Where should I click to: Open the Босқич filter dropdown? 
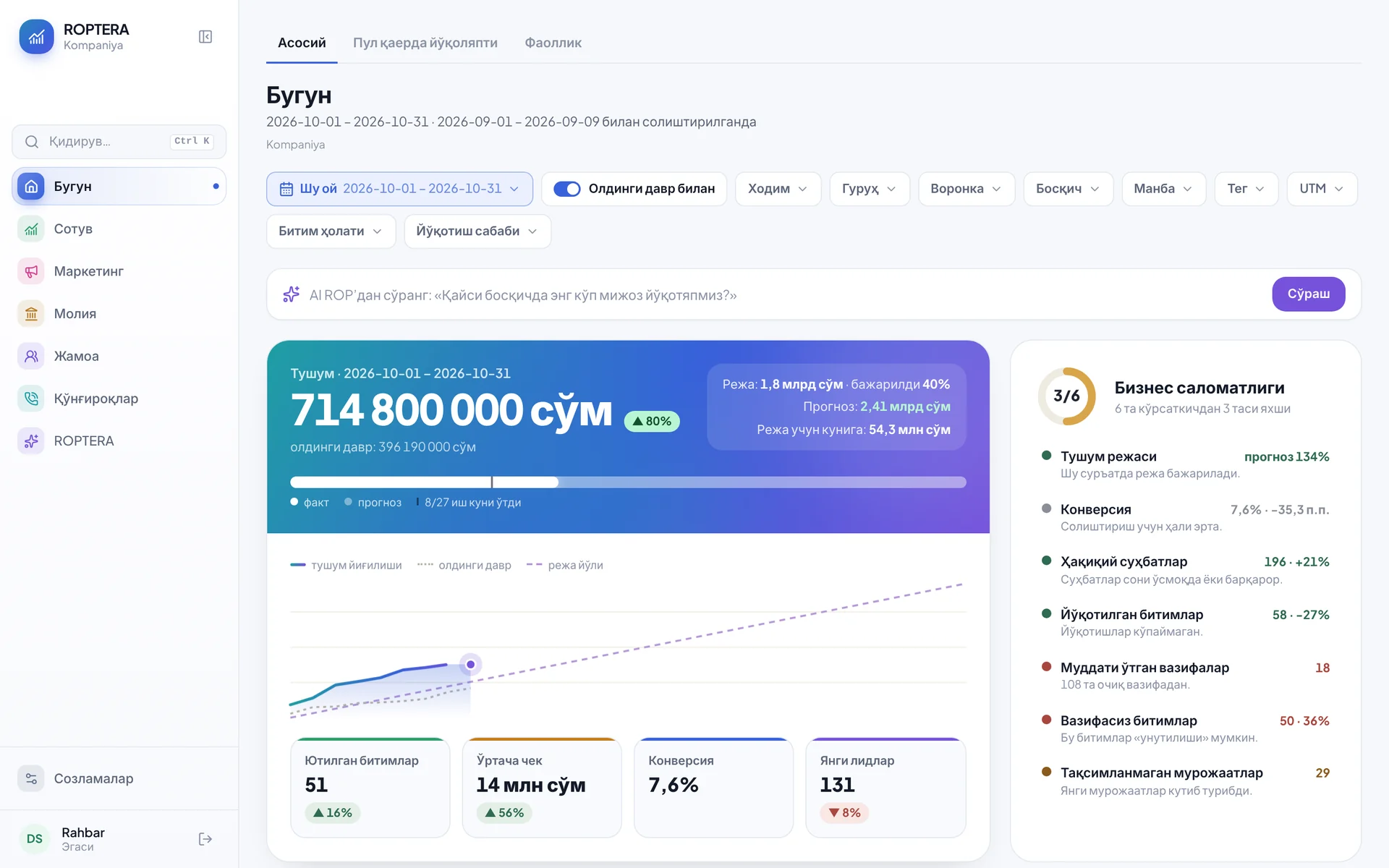tap(1068, 189)
